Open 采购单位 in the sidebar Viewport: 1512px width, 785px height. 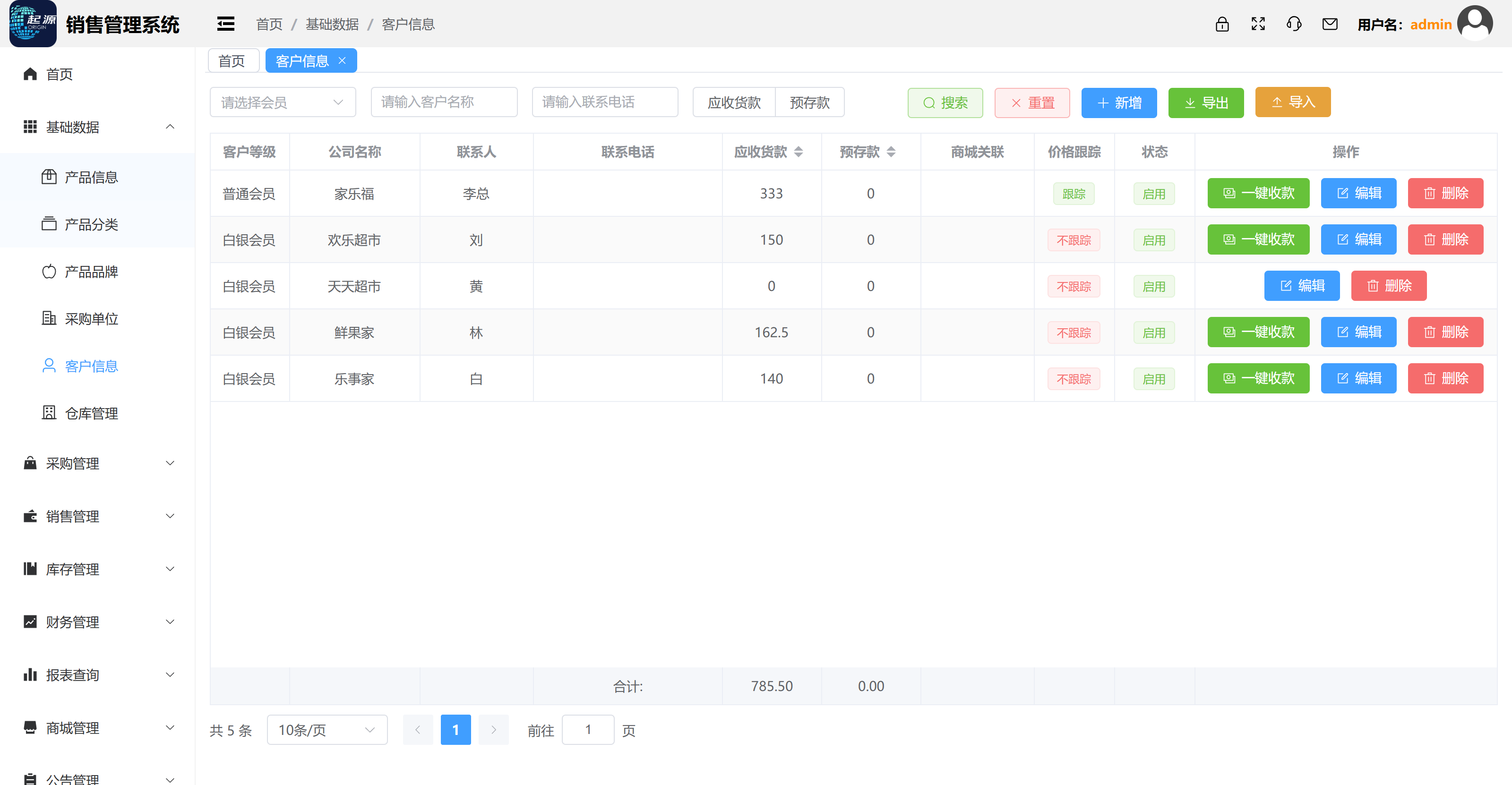pos(97,318)
